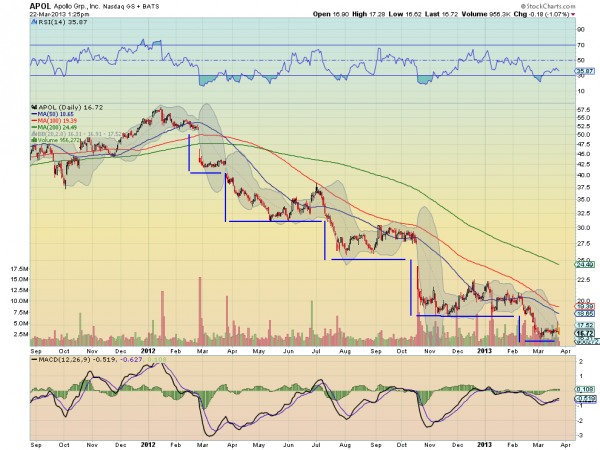
Task: Click the blue 18.65 price tag on right axis
Action: coord(585,313)
